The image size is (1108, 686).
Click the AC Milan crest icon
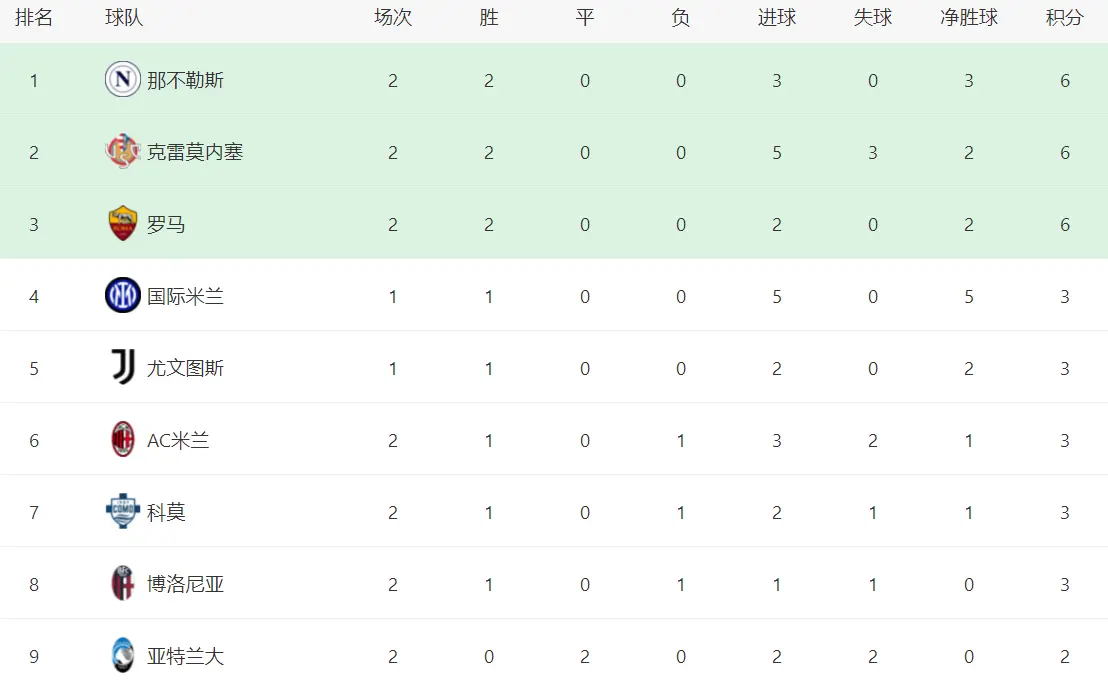point(123,440)
